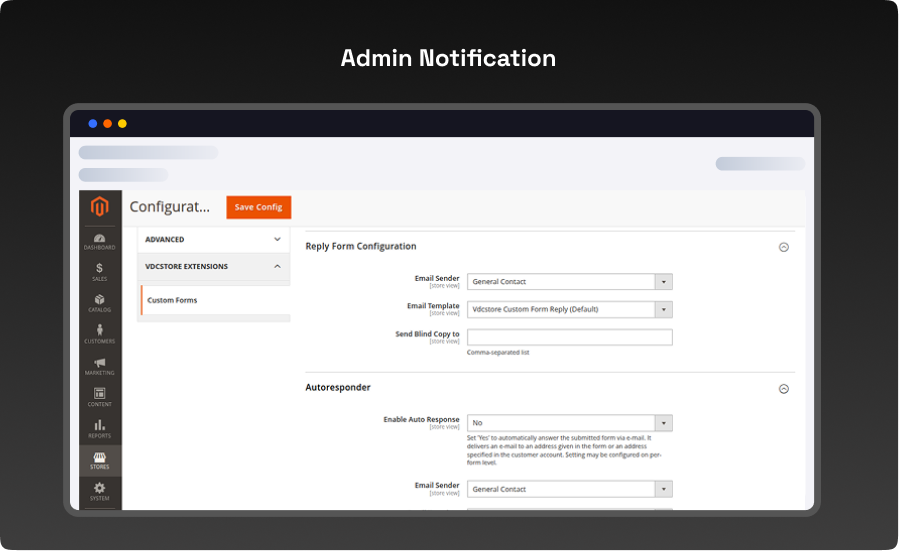Open the Customers person icon
This screenshot has width=899, height=551.
tap(99, 334)
